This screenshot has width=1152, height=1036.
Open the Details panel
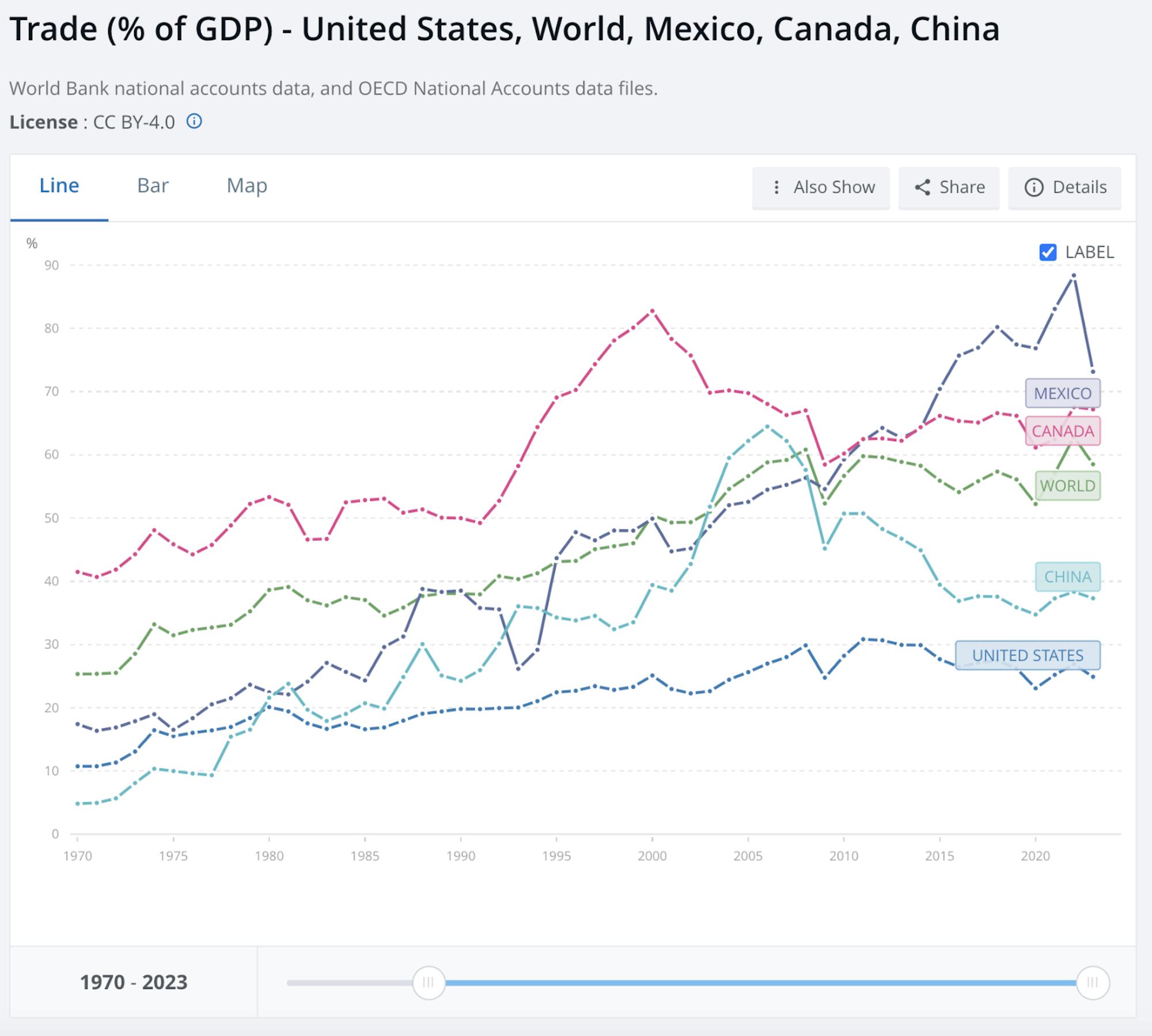click(1064, 188)
